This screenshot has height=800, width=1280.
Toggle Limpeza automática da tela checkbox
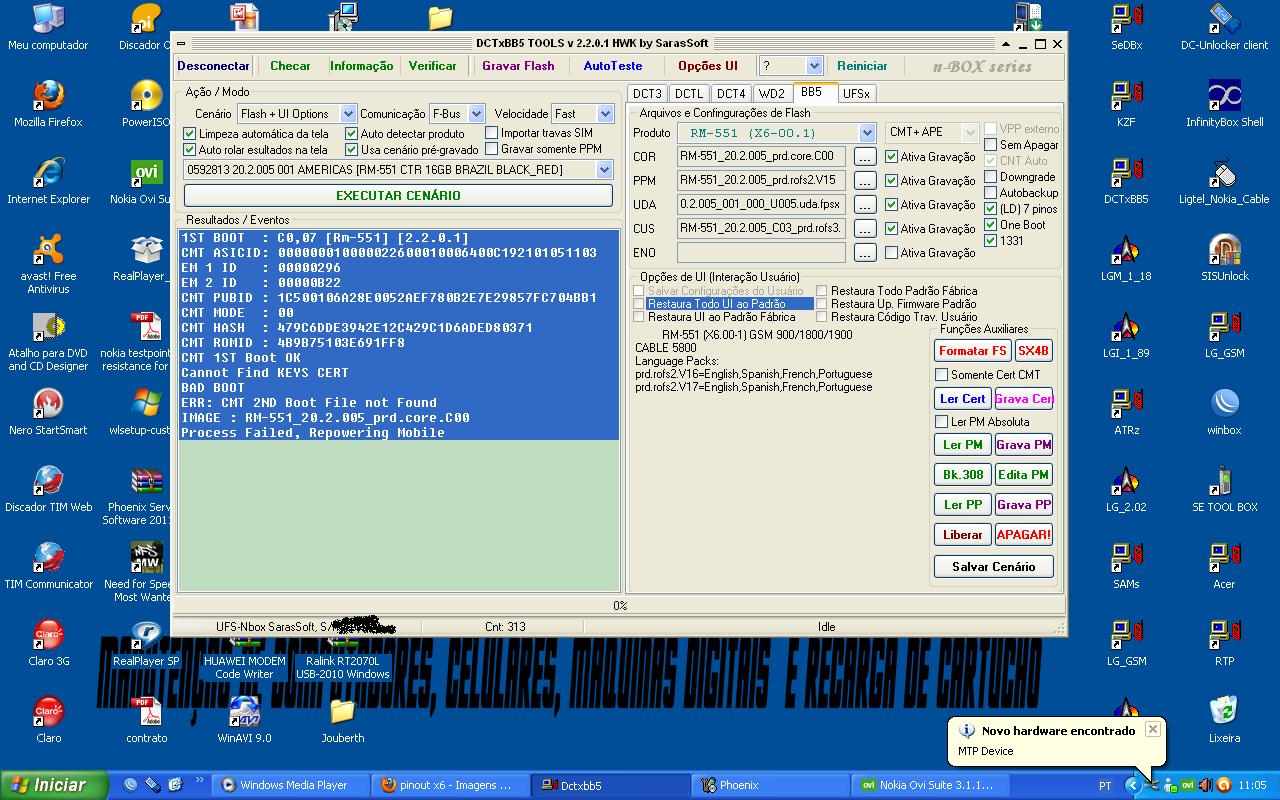(x=190, y=133)
